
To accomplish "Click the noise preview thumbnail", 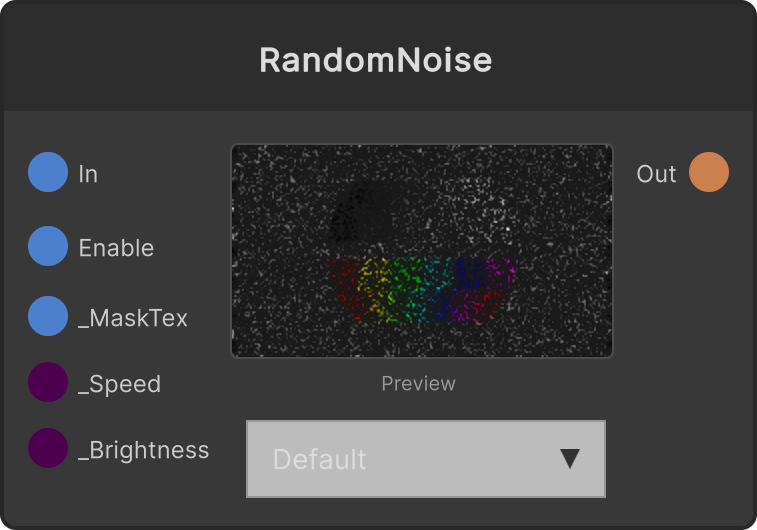I will 422,251.
